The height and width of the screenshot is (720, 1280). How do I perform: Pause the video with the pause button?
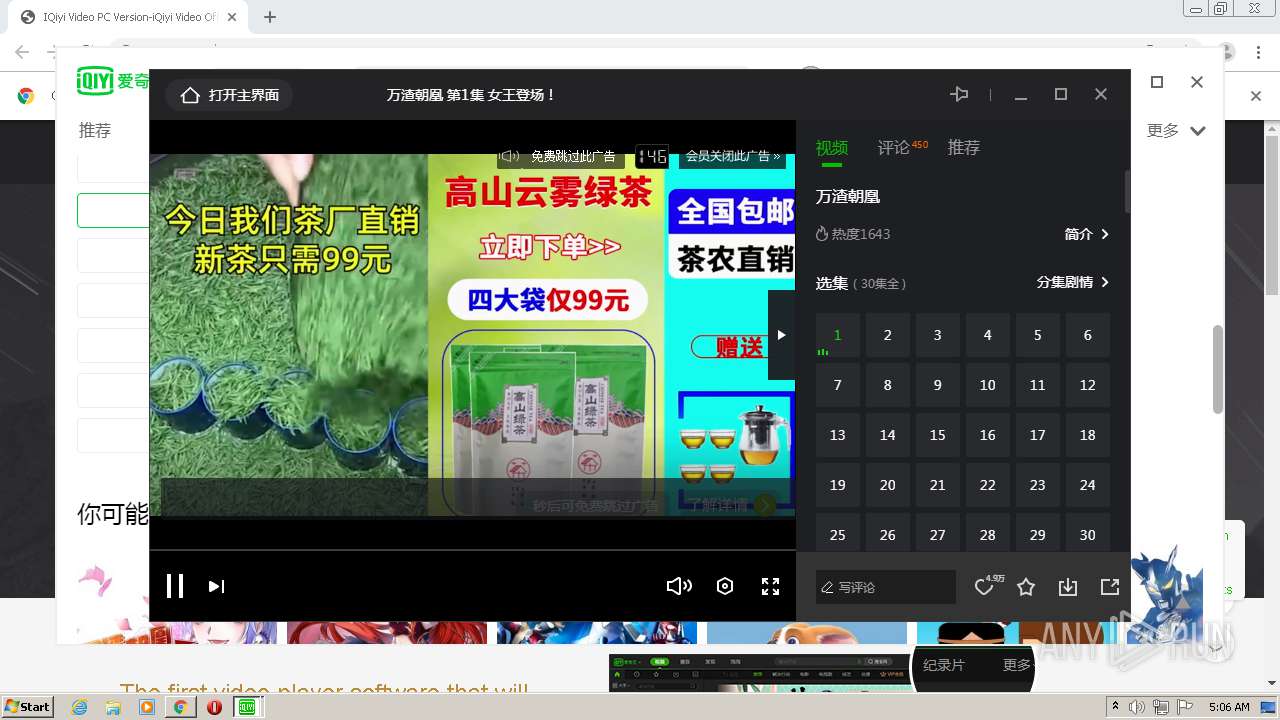click(x=175, y=586)
